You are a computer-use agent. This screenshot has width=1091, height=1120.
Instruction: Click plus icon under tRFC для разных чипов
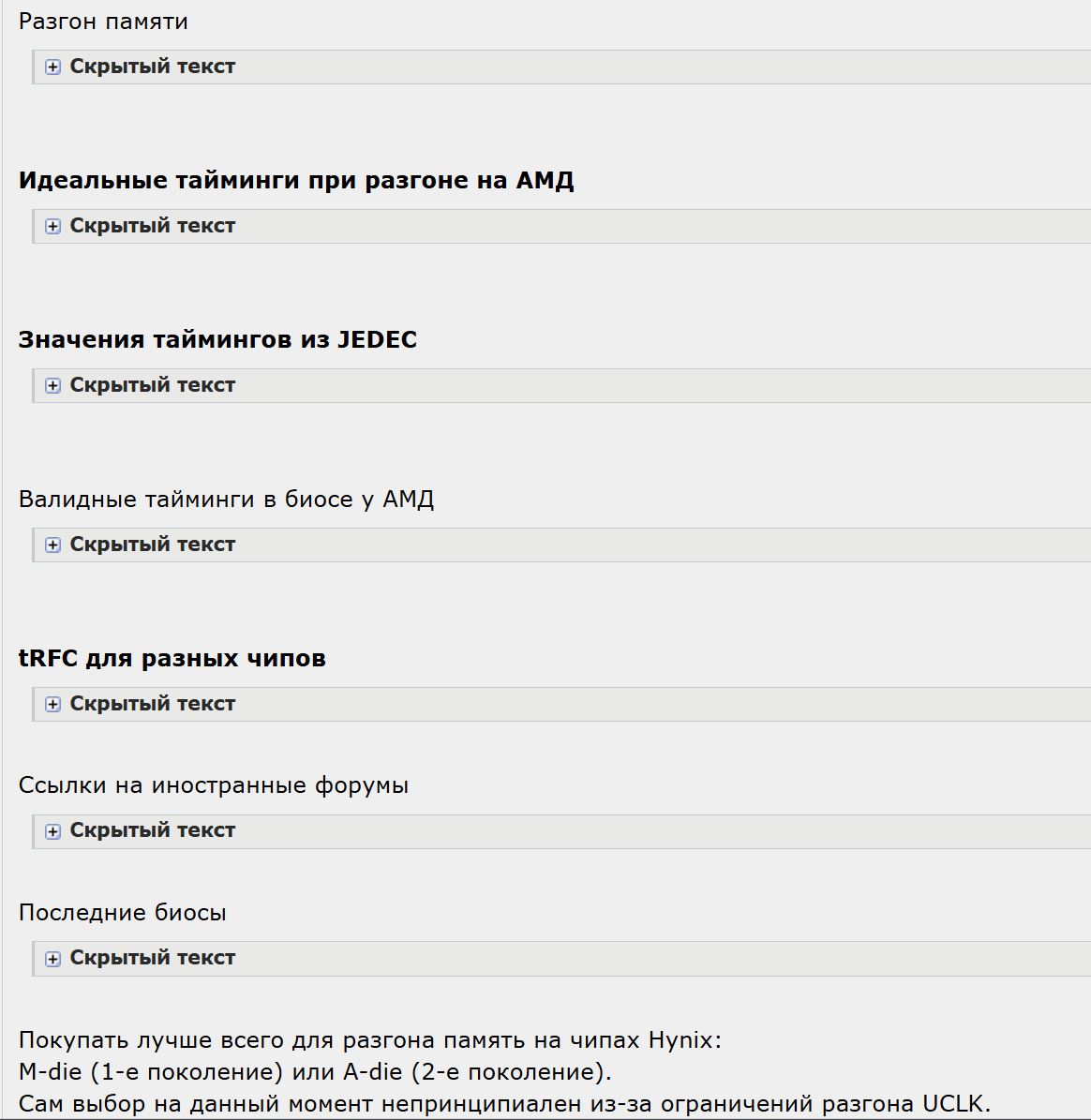click(x=53, y=705)
